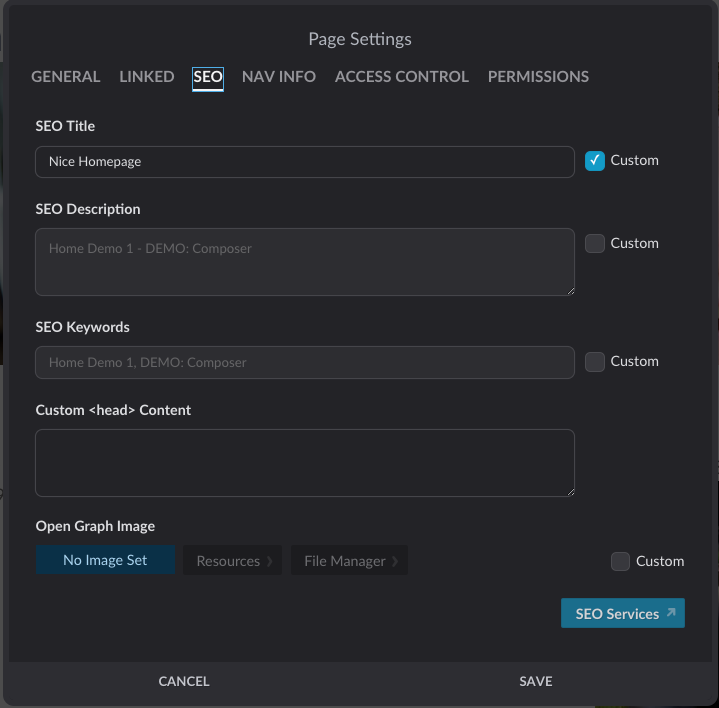Switch to the GENERAL tab
Viewport: 719px width, 708px height.
tap(66, 77)
